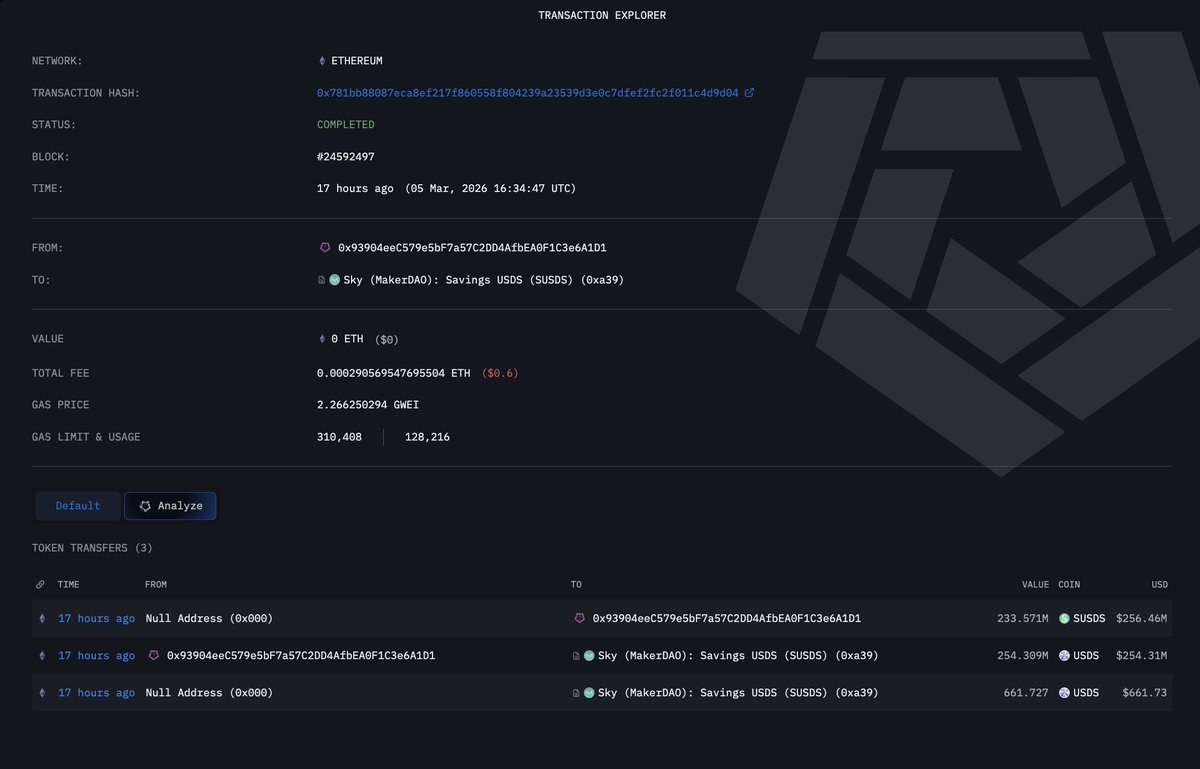Click the contract document icon next to Sky (MakerDAO)

(321, 280)
